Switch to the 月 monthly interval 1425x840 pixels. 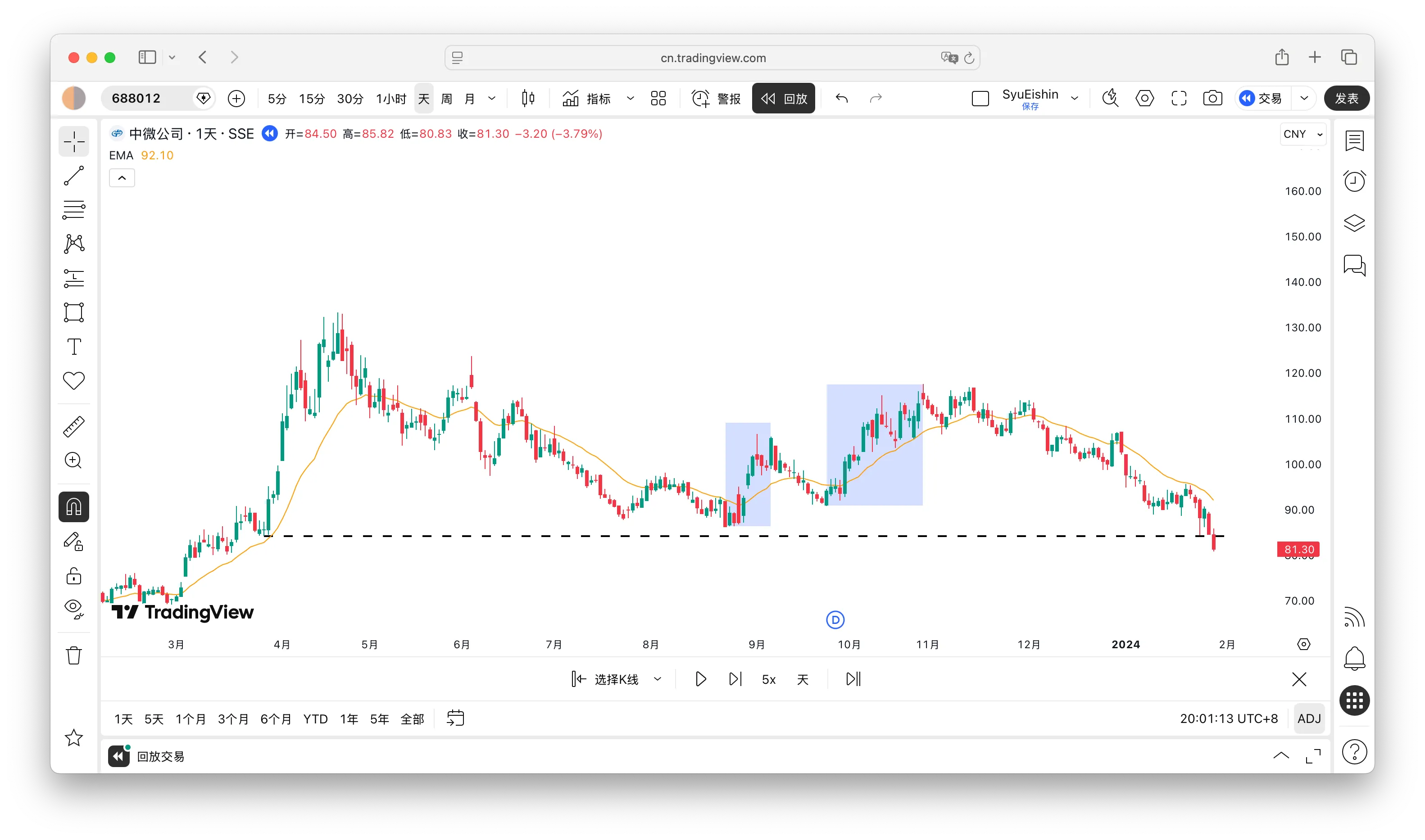pos(470,99)
